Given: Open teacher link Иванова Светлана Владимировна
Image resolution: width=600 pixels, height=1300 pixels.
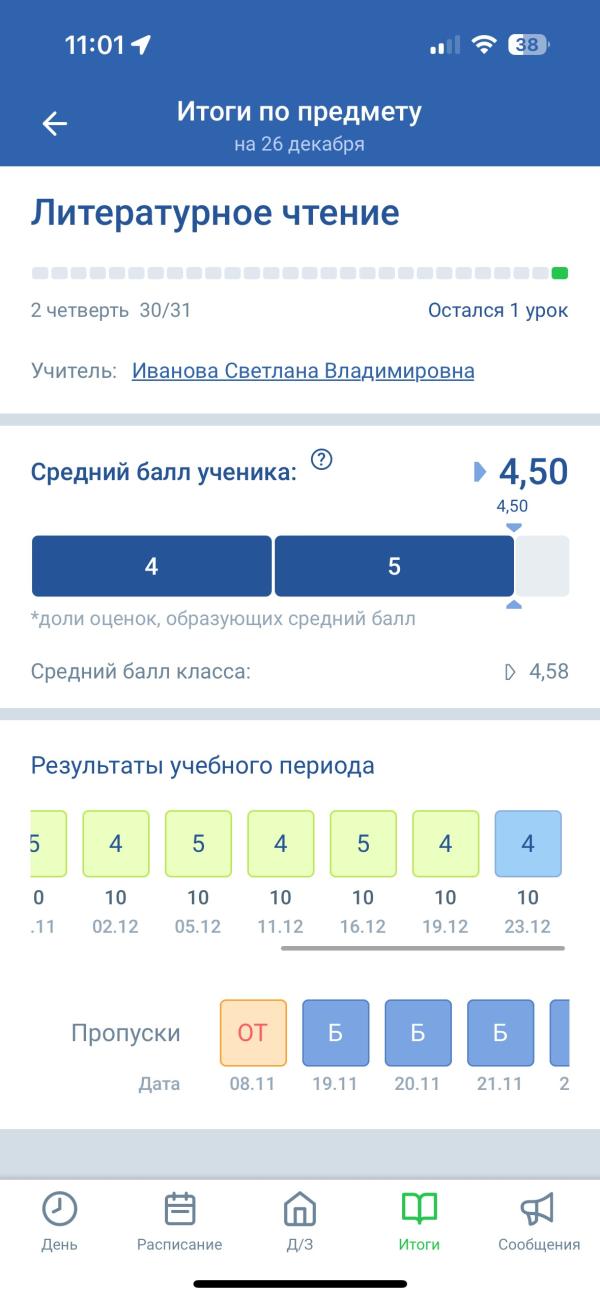Looking at the screenshot, I should [x=303, y=371].
